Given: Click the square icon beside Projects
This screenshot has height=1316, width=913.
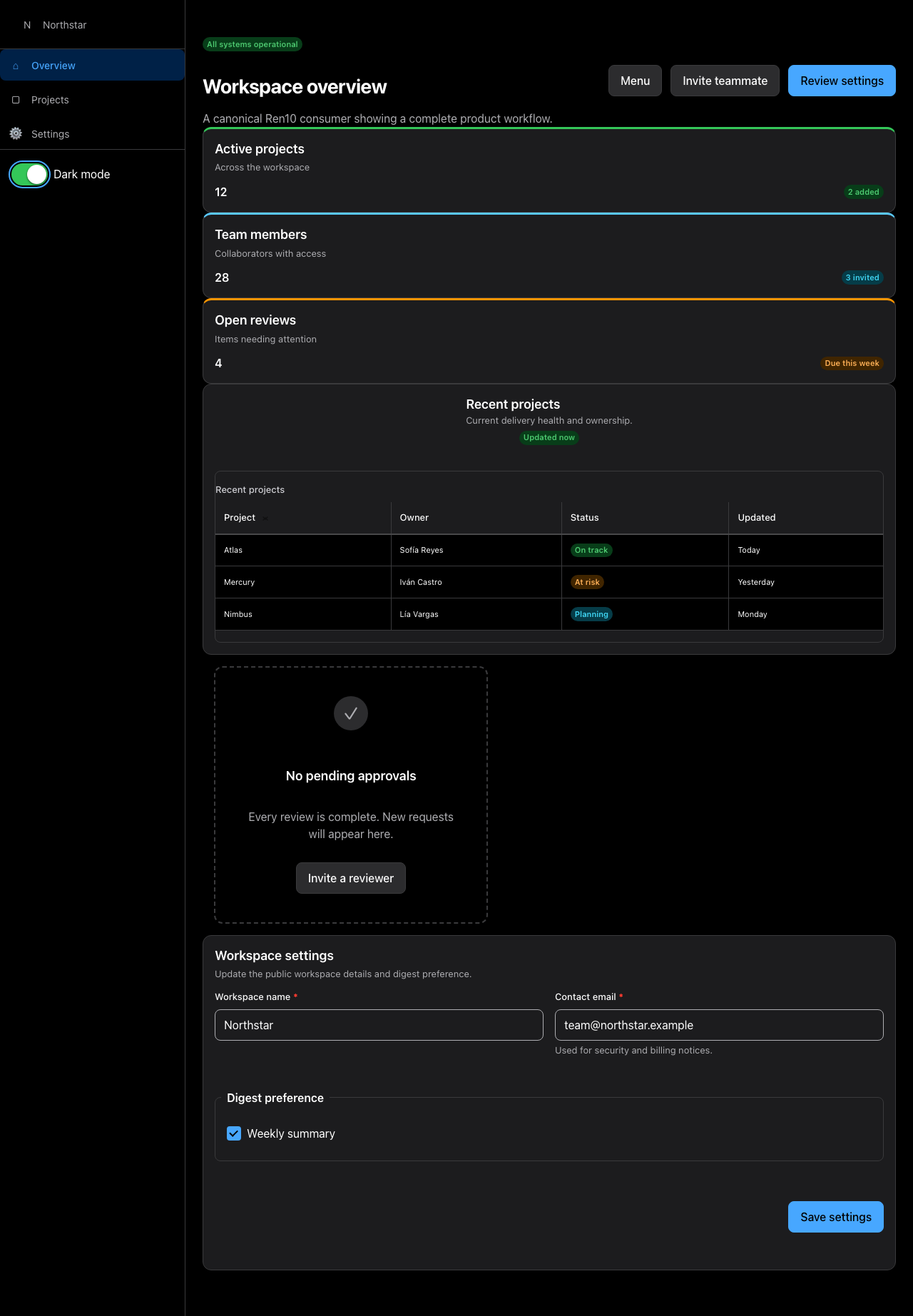Looking at the screenshot, I should click(x=16, y=100).
